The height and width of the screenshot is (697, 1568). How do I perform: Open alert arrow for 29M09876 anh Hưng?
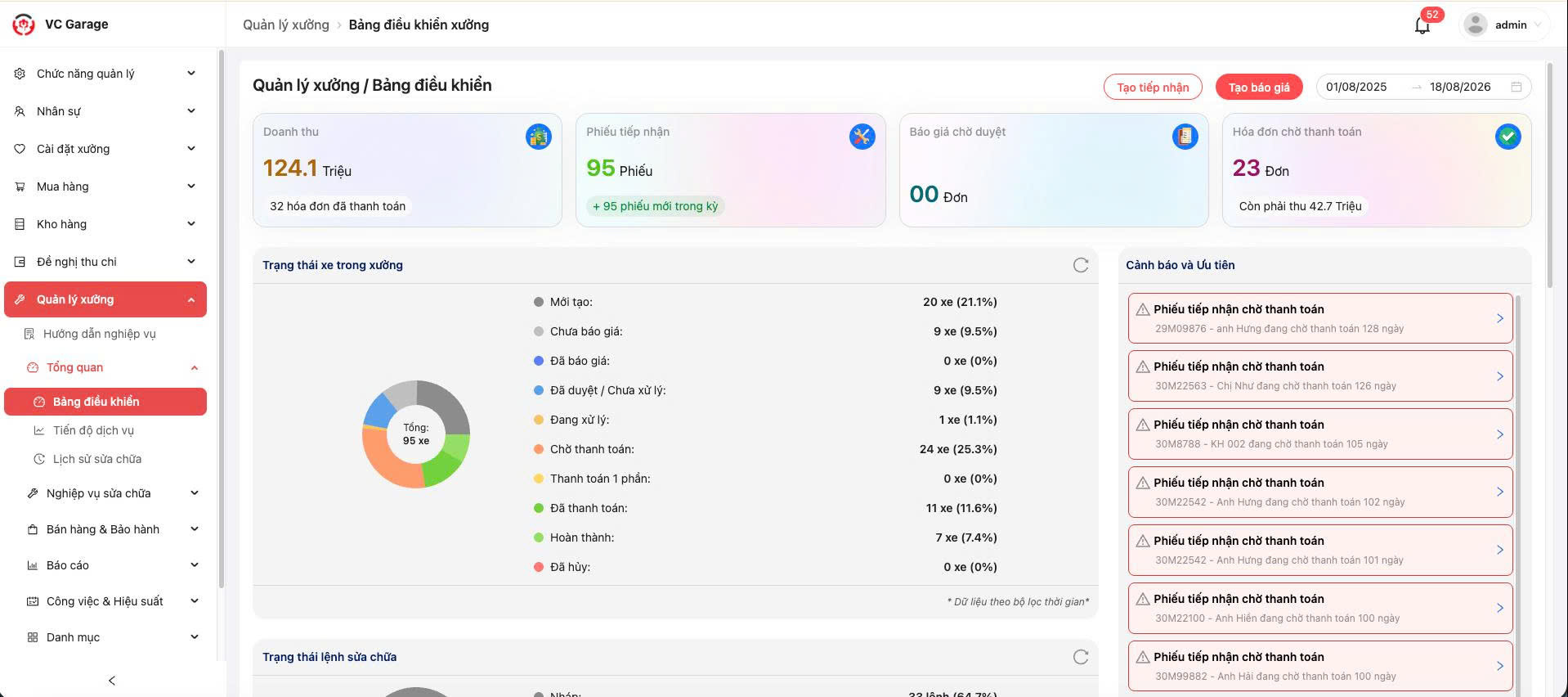pyautogui.click(x=1500, y=318)
